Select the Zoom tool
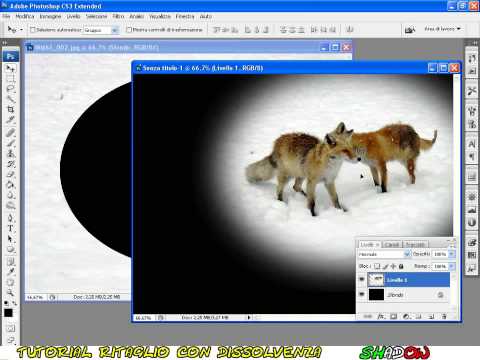The image size is (480, 360). click(11, 293)
